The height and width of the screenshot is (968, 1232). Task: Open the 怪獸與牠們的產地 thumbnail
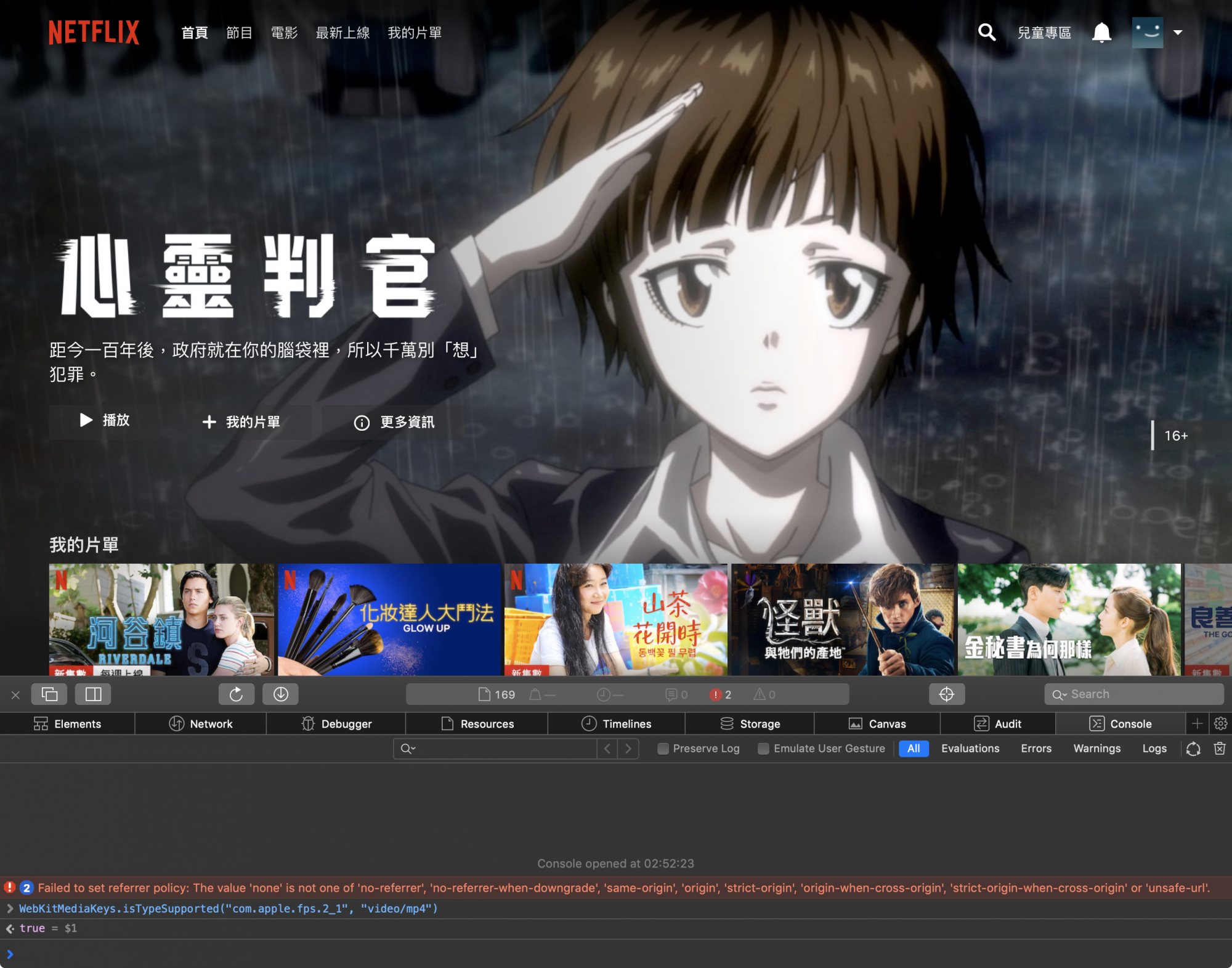(843, 619)
